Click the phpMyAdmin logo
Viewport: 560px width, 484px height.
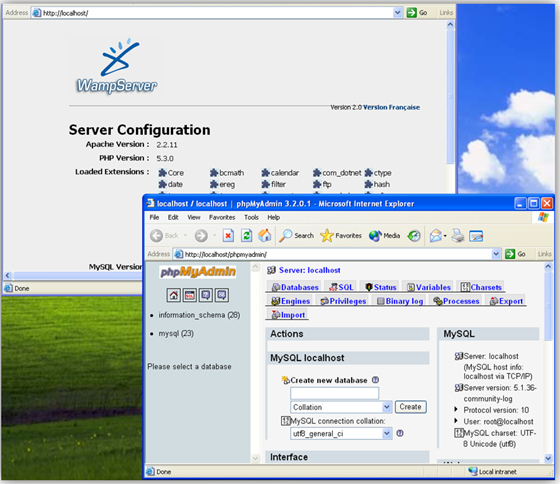pyautogui.click(x=198, y=272)
